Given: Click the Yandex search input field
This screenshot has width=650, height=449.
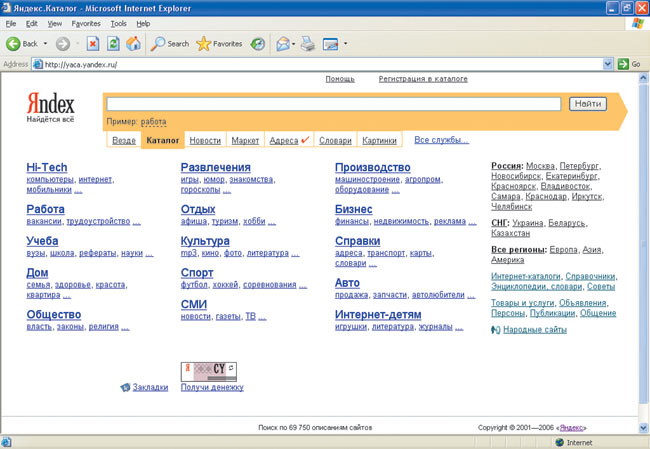Looking at the screenshot, I should [x=334, y=104].
